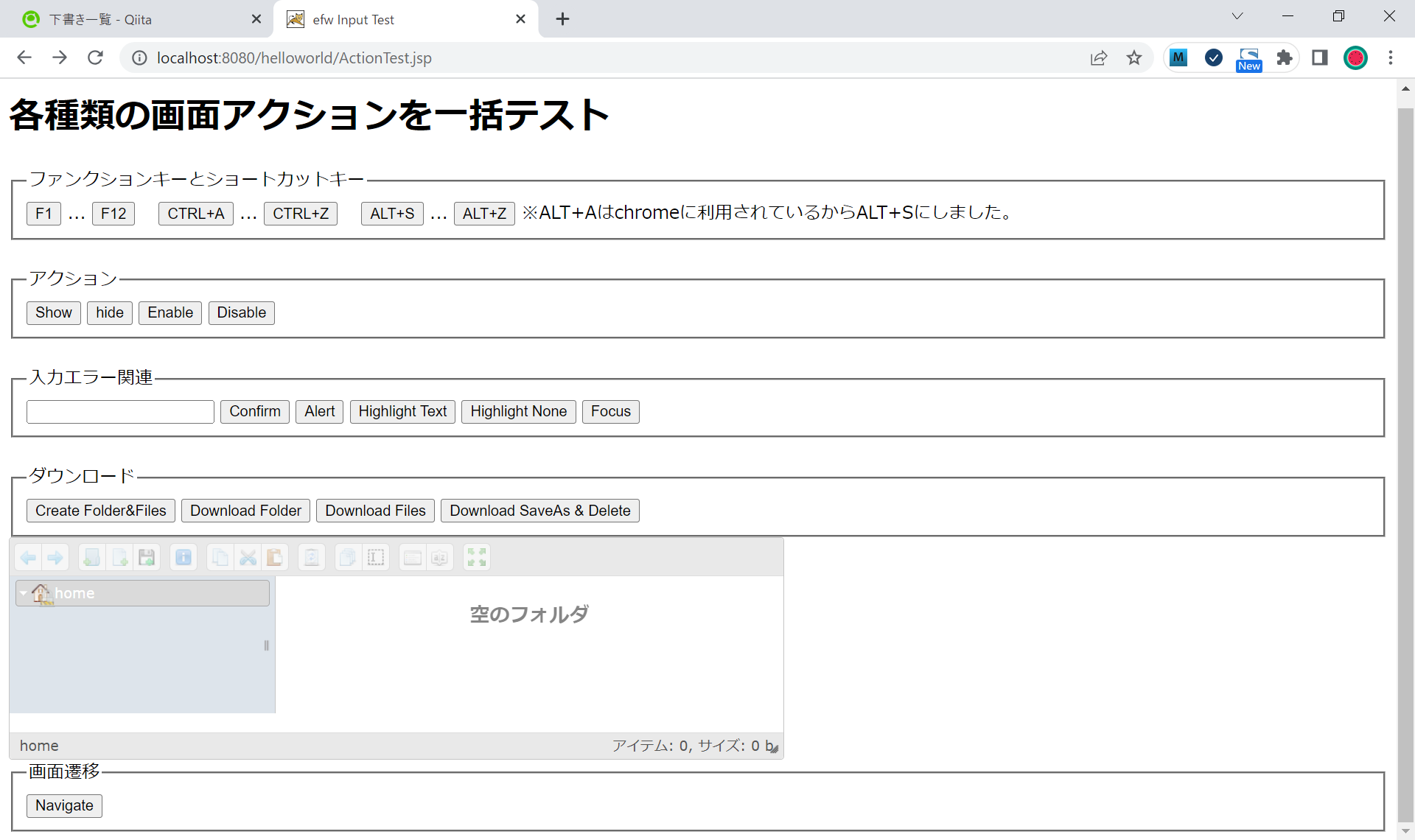
Task: Click the Navigate button
Action: [64, 806]
